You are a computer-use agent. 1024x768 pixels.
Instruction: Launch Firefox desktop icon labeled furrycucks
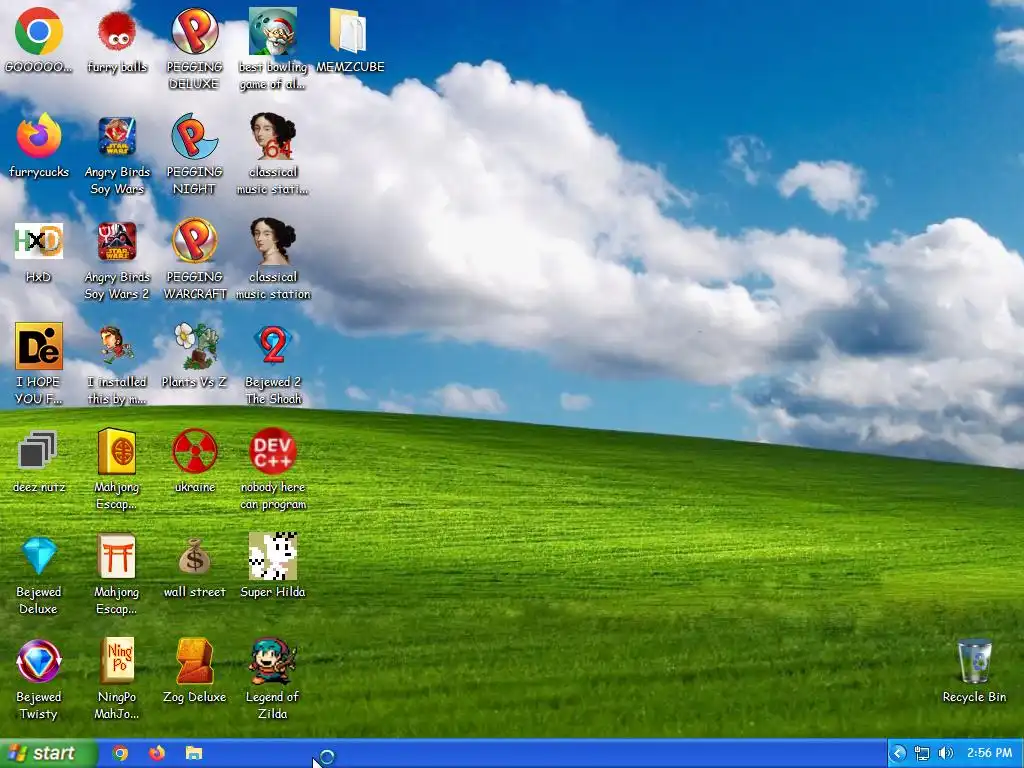coord(39,136)
